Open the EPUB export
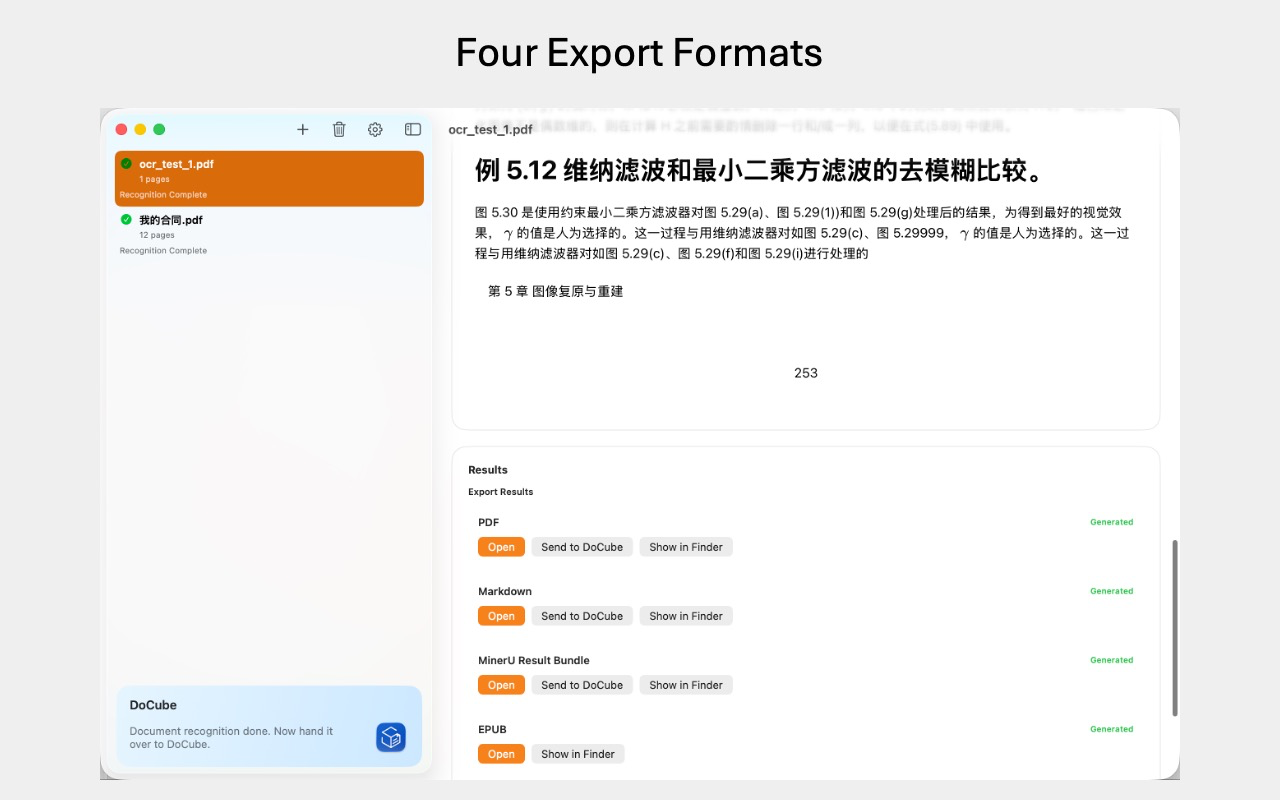 pos(501,754)
